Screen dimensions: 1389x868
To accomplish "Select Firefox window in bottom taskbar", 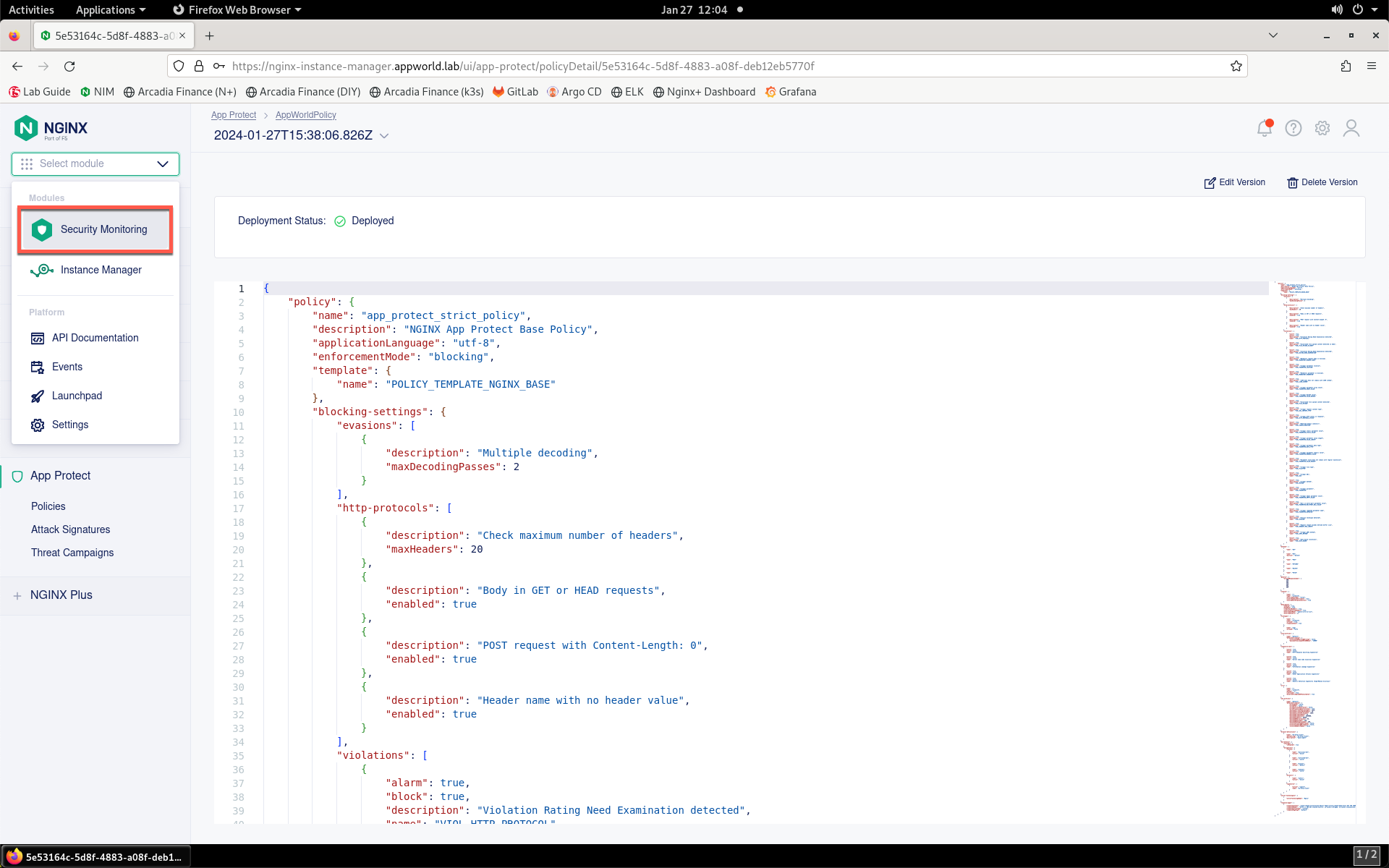I will click(95, 856).
